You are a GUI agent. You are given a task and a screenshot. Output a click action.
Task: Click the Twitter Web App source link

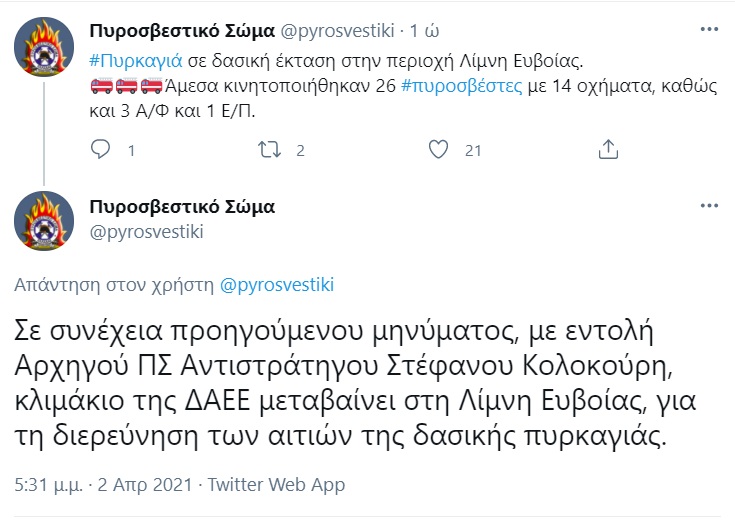pyautogui.click(x=276, y=485)
